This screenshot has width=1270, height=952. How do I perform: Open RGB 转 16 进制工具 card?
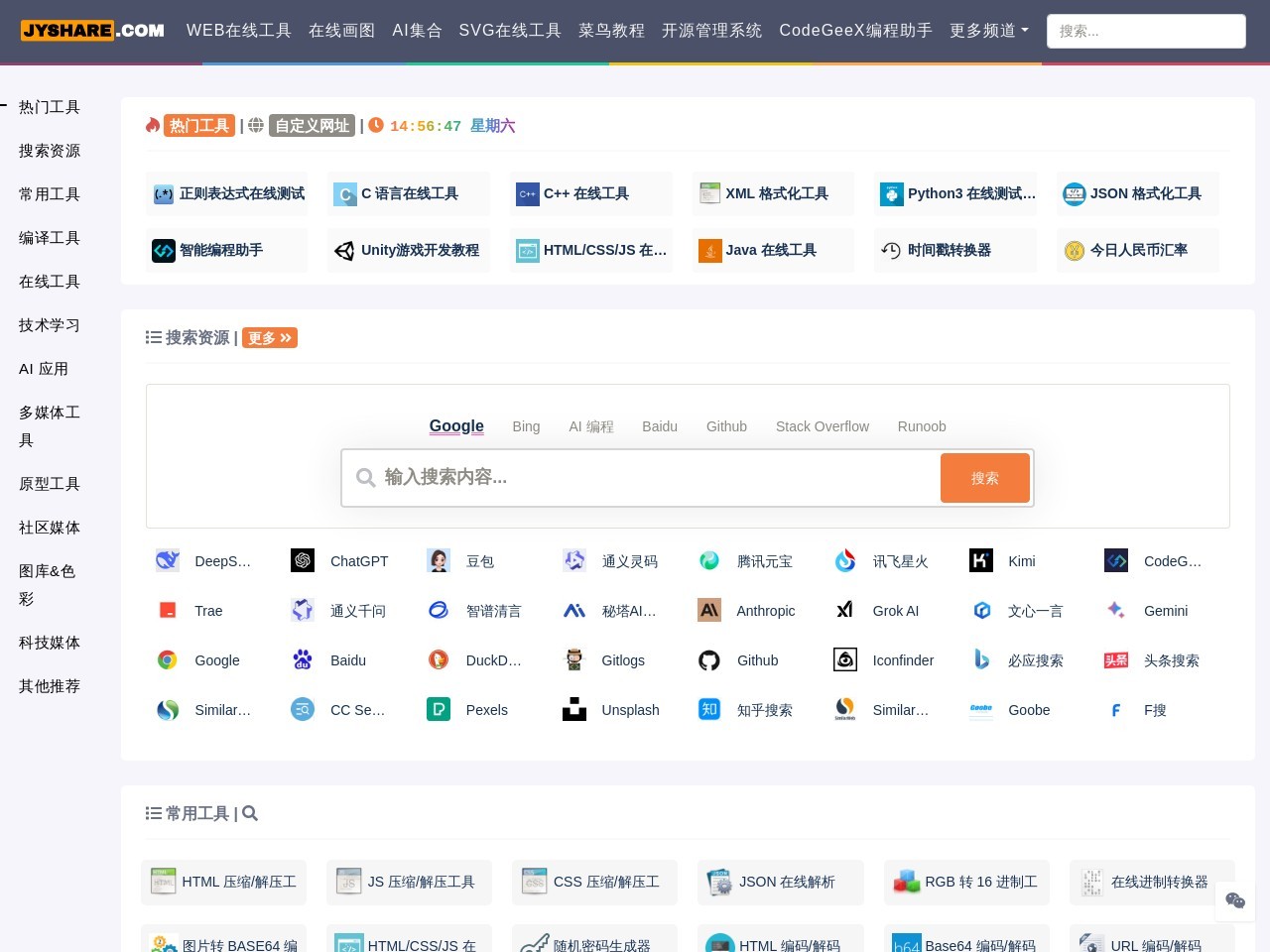click(966, 883)
